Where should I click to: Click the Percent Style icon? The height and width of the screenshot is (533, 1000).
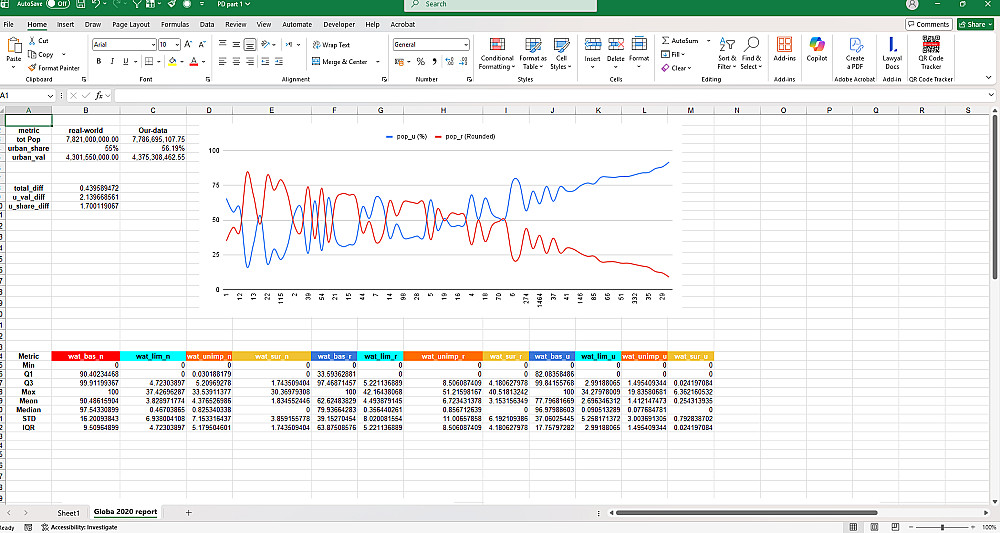[x=420, y=62]
